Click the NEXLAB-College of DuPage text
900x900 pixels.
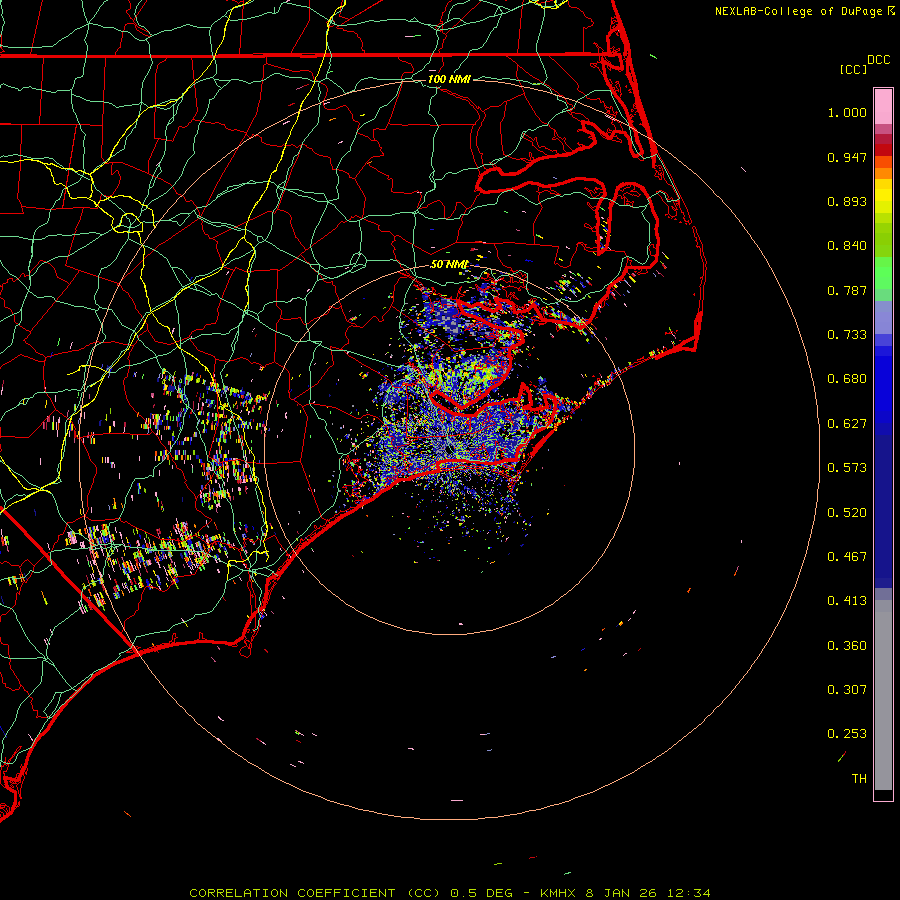799,11
